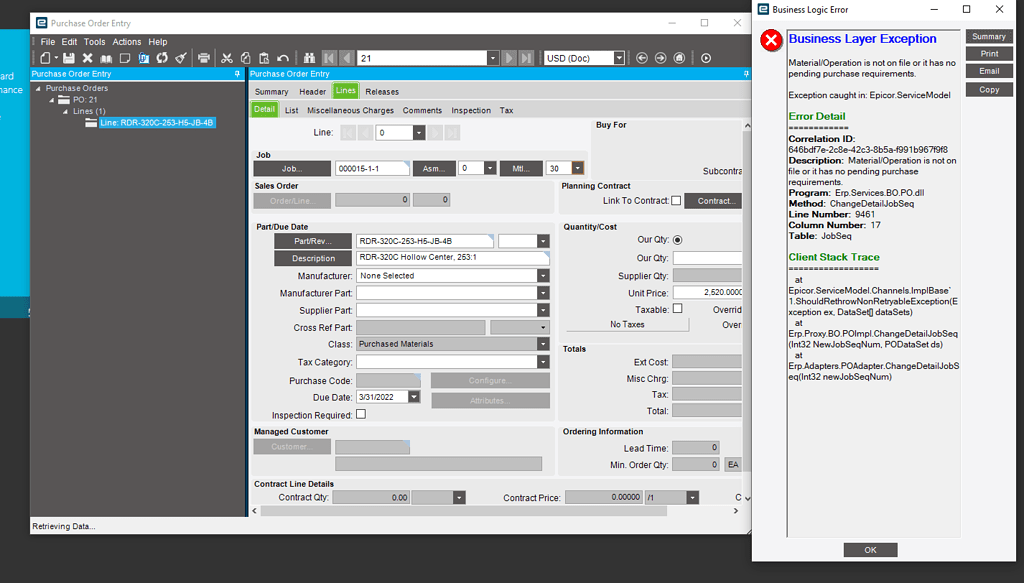The image size is (1024, 583).
Task: Copy the Business Layer Exception details
Action: point(988,89)
